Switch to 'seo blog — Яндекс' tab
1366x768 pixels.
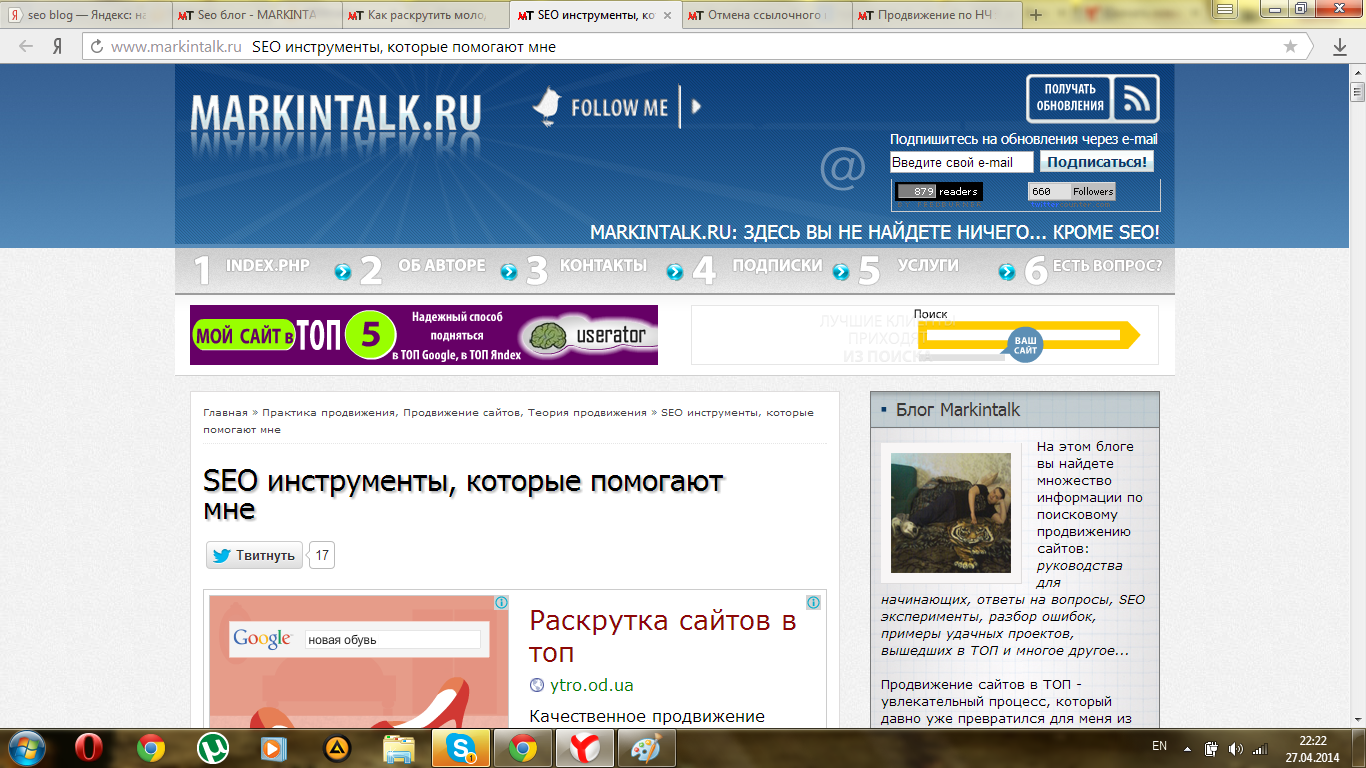coord(87,15)
